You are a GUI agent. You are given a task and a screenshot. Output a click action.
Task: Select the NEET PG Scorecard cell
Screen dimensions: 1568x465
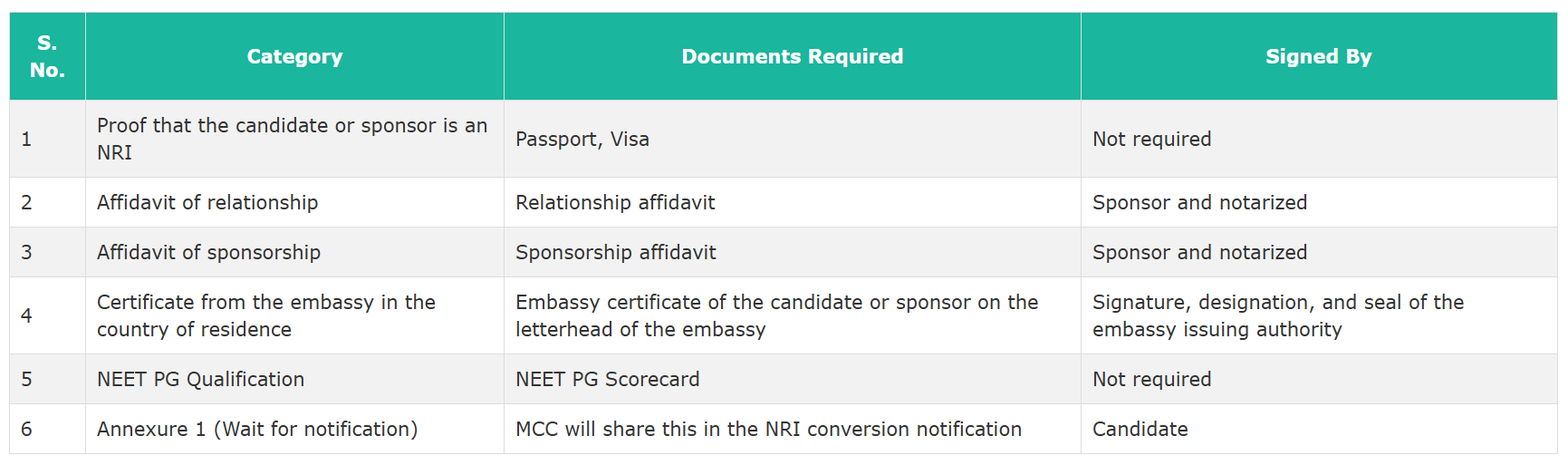point(607,379)
